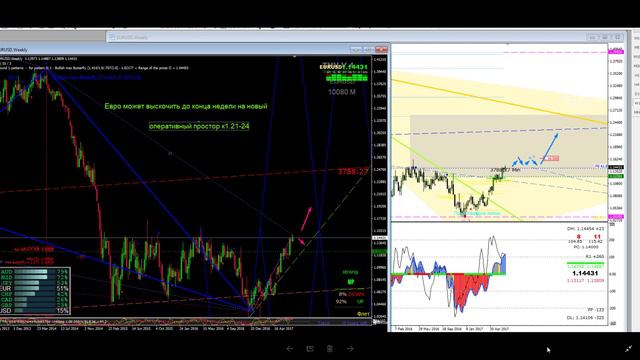Maximize the outer EURUSD window at top right
640x360 pixels.
tap(605, 37)
